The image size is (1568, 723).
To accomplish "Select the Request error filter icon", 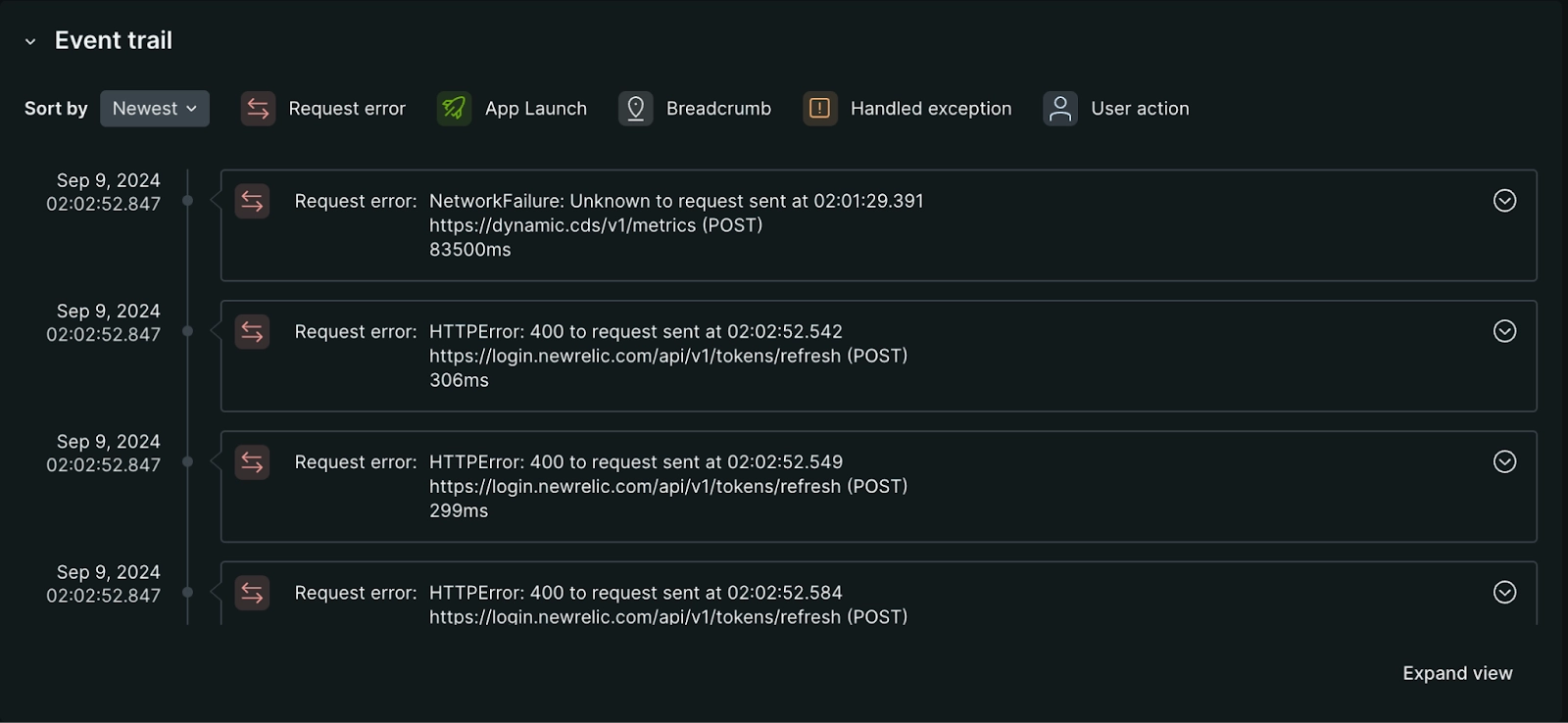I will click(256, 109).
